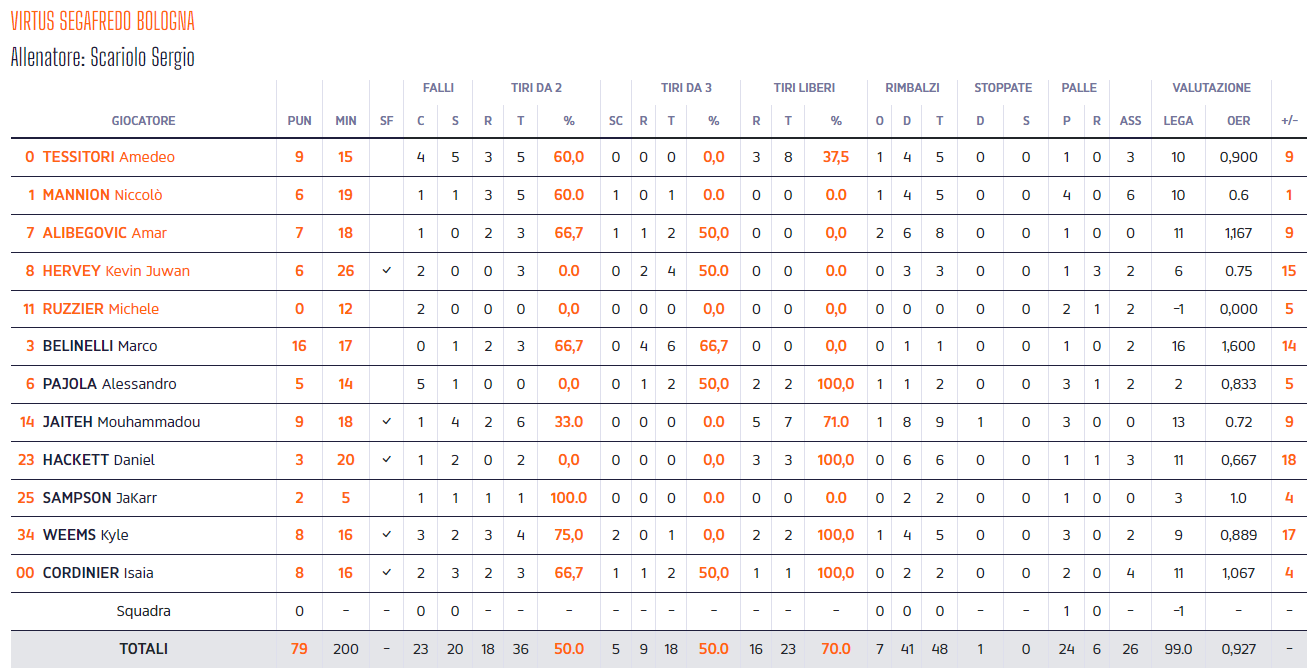
Task: Click the starting-five checkmark in Weems's row
Action: coord(386,535)
